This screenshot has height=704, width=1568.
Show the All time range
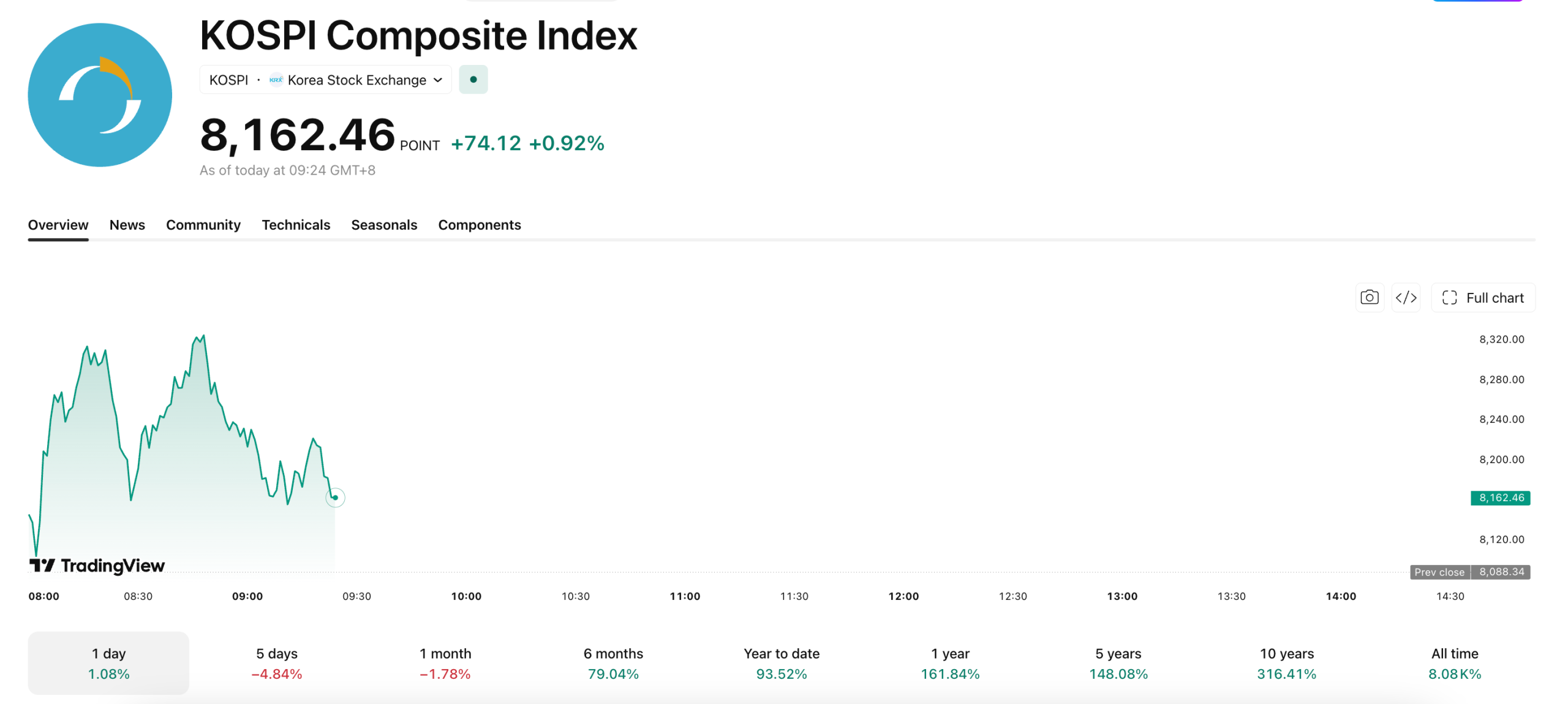[x=1455, y=663]
